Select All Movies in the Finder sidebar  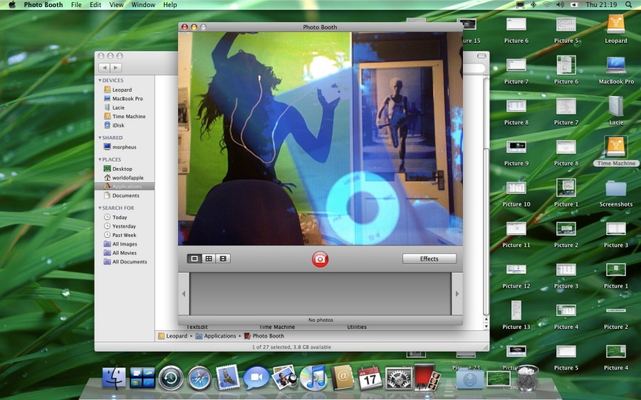(x=125, y=253)
